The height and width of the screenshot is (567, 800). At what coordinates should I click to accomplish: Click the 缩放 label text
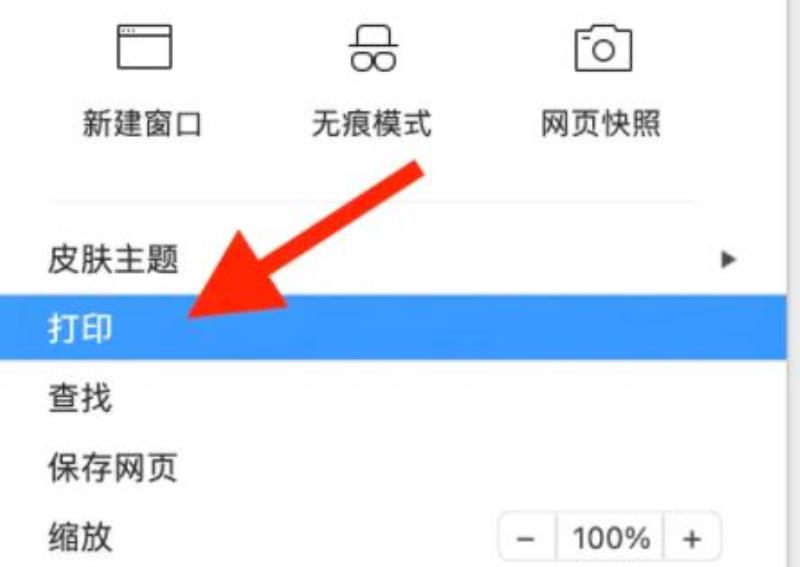click(x=80, y=537)
